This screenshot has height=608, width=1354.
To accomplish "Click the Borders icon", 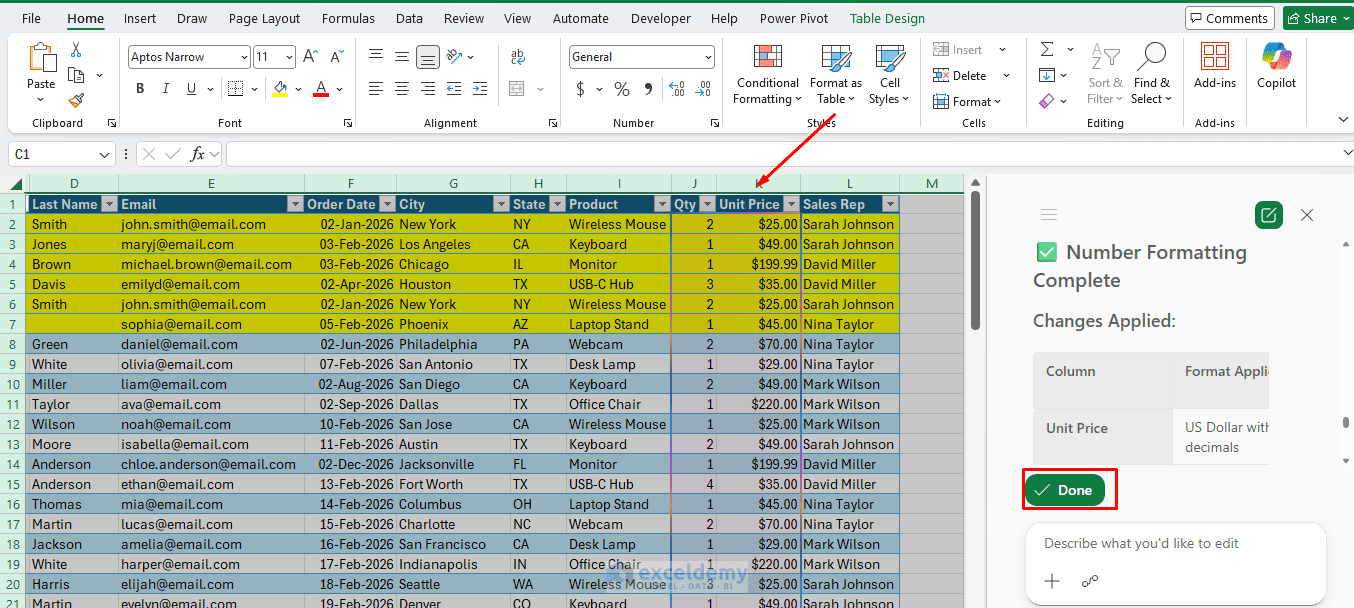I will (x=235, y=89).
